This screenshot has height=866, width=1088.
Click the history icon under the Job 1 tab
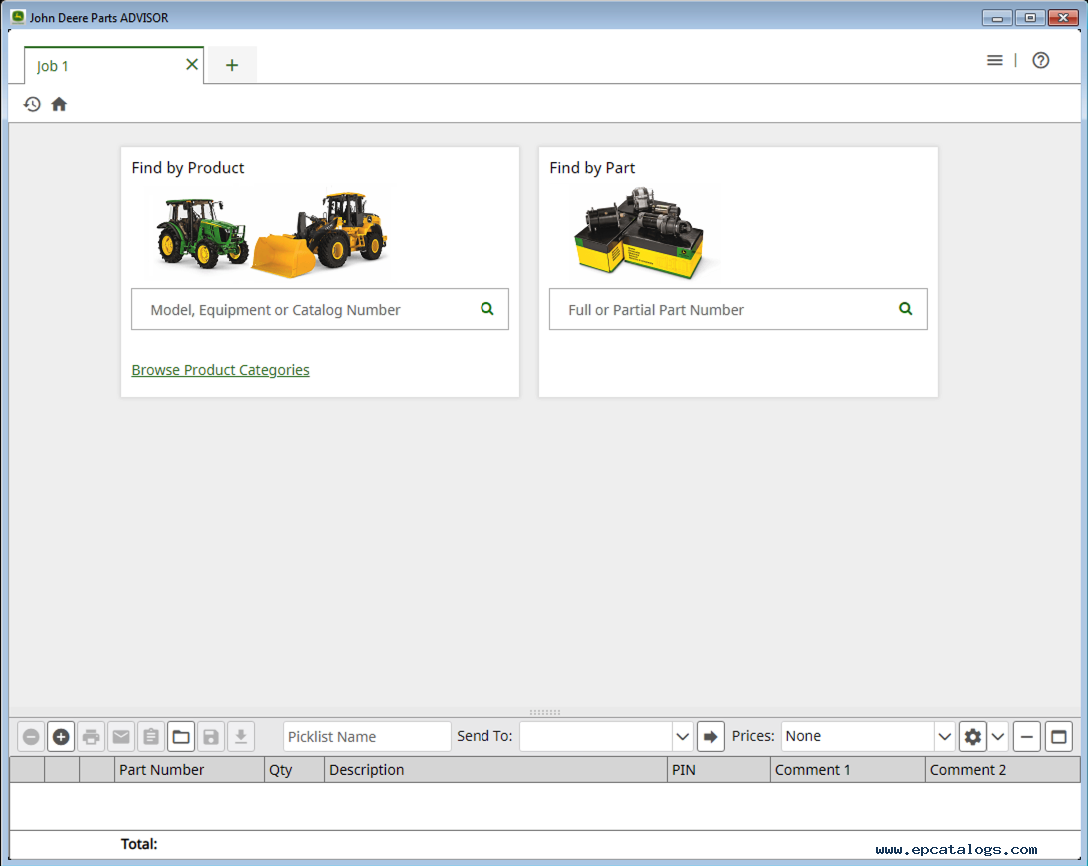click(x=32, y=104)
